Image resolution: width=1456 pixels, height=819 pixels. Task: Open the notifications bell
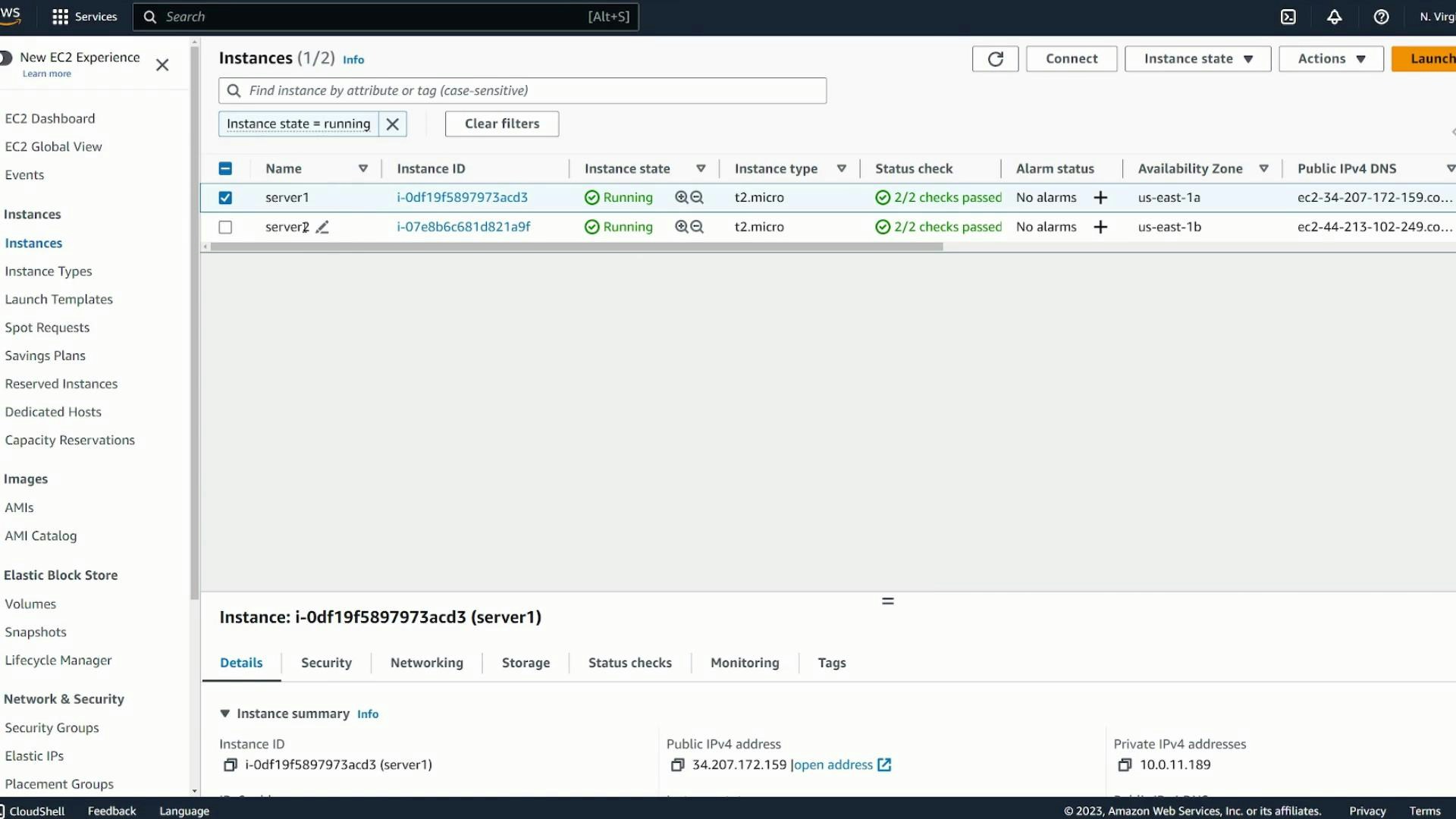click(x=1335, y=17)
